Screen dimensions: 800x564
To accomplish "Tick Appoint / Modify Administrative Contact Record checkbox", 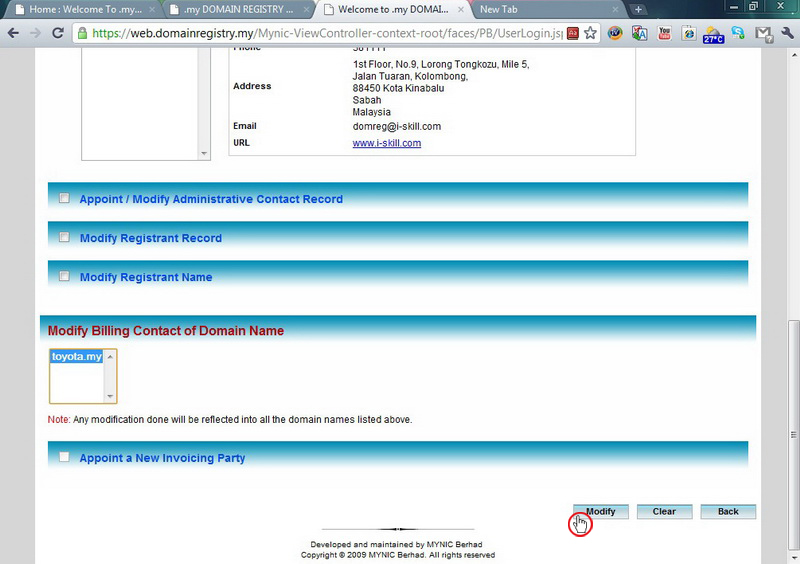I will click(64, 198).
